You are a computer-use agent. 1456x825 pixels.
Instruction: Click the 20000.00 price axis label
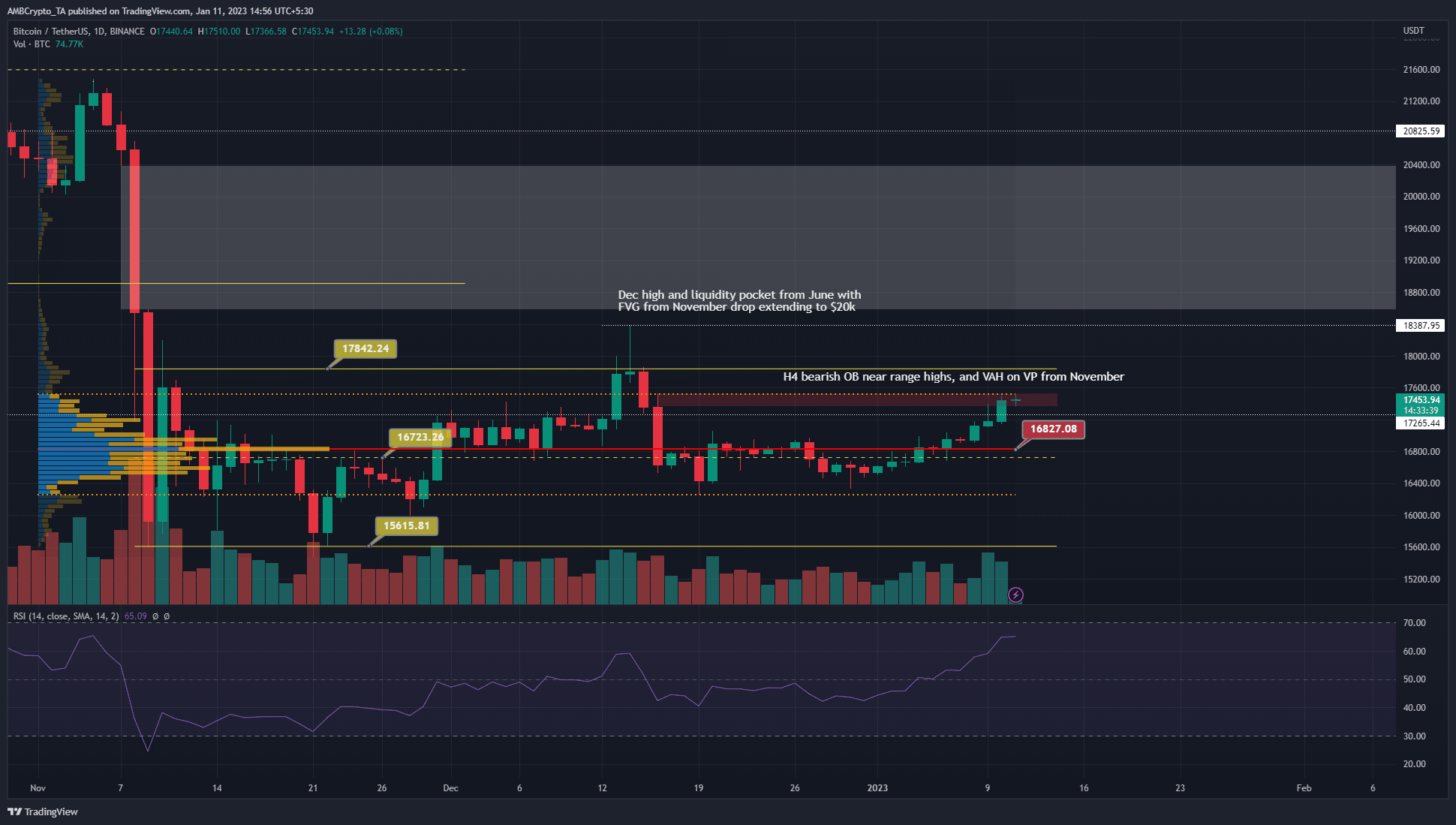point(1421,197)
